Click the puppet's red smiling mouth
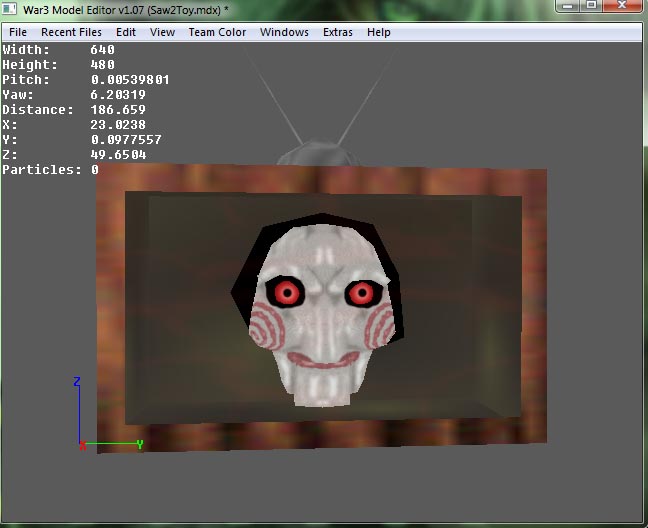The image size is (648, 528). click(323, 360)
